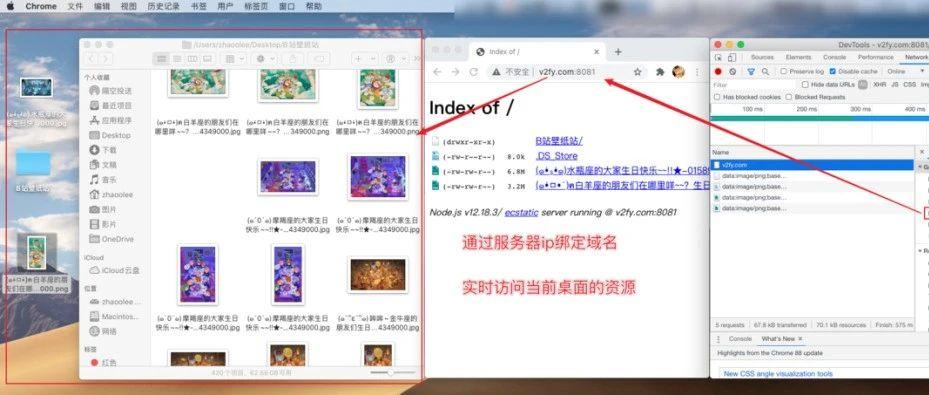The image size is (929, 395).
Task: Uncheck Disable cache checkbox
Action: click(x=832, y=72)
